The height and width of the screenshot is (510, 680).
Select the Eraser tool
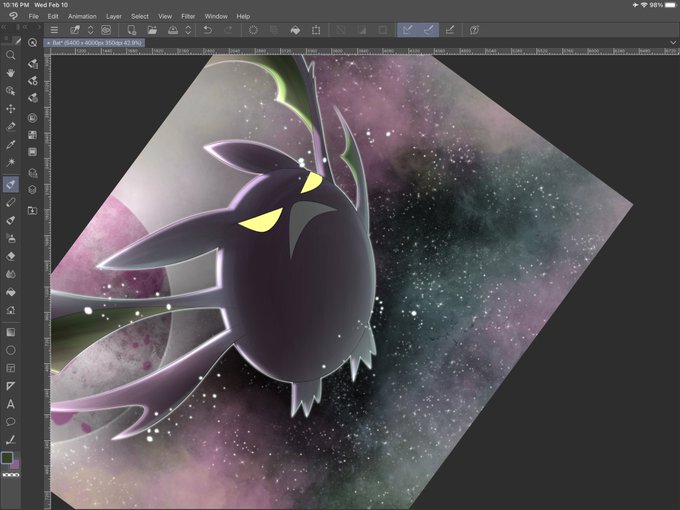point(10,256)
